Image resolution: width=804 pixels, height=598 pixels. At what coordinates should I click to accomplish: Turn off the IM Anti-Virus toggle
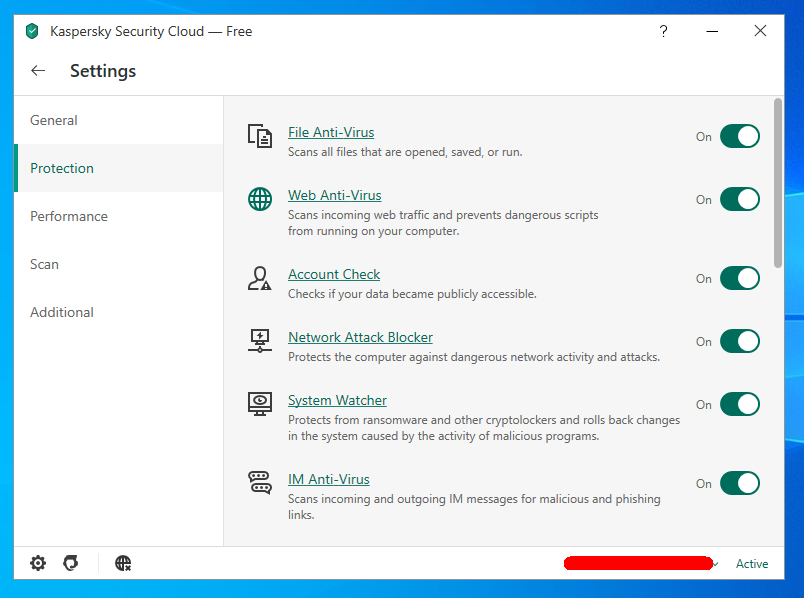click(739, 484)
